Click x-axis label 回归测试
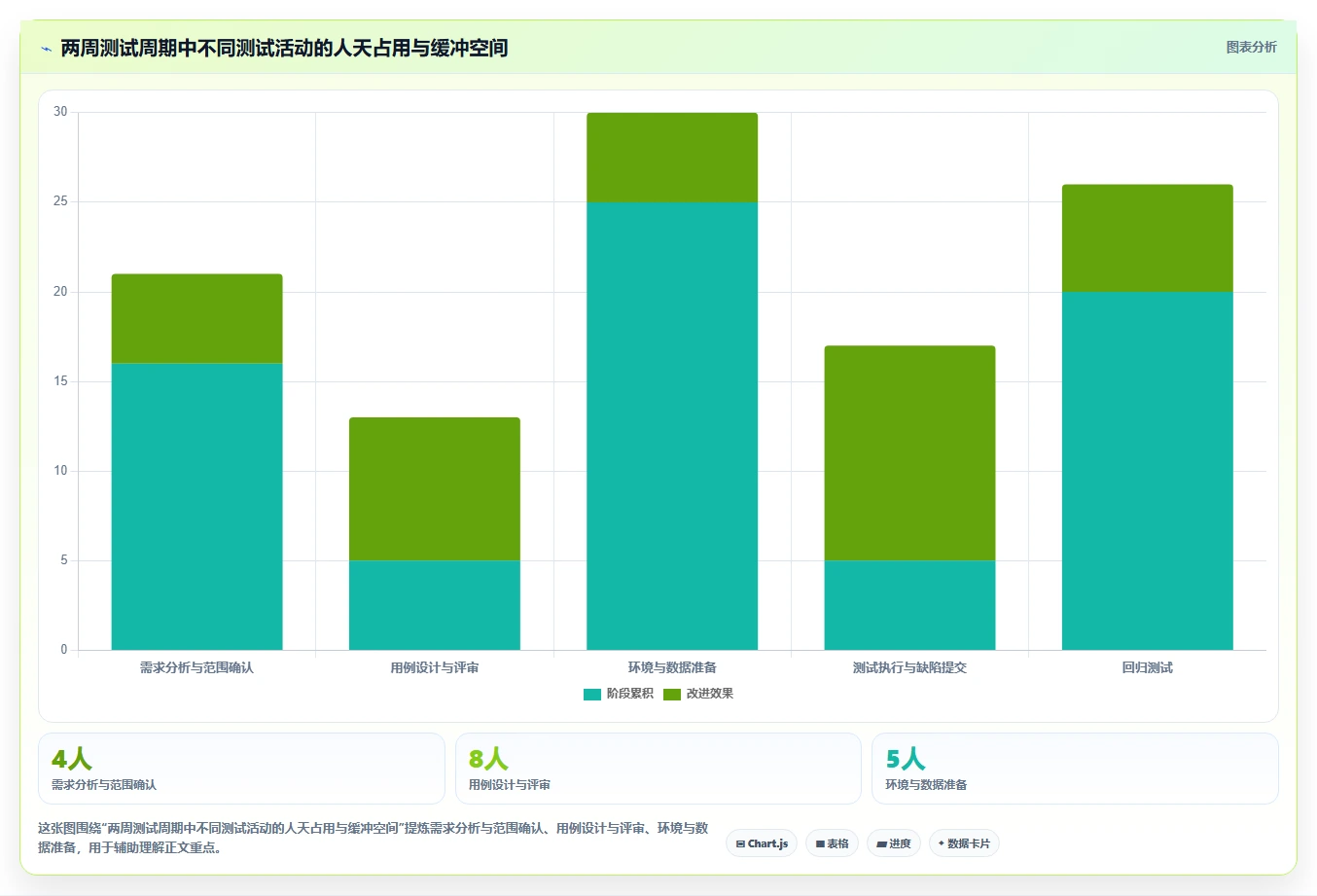 click(1148, 667)
